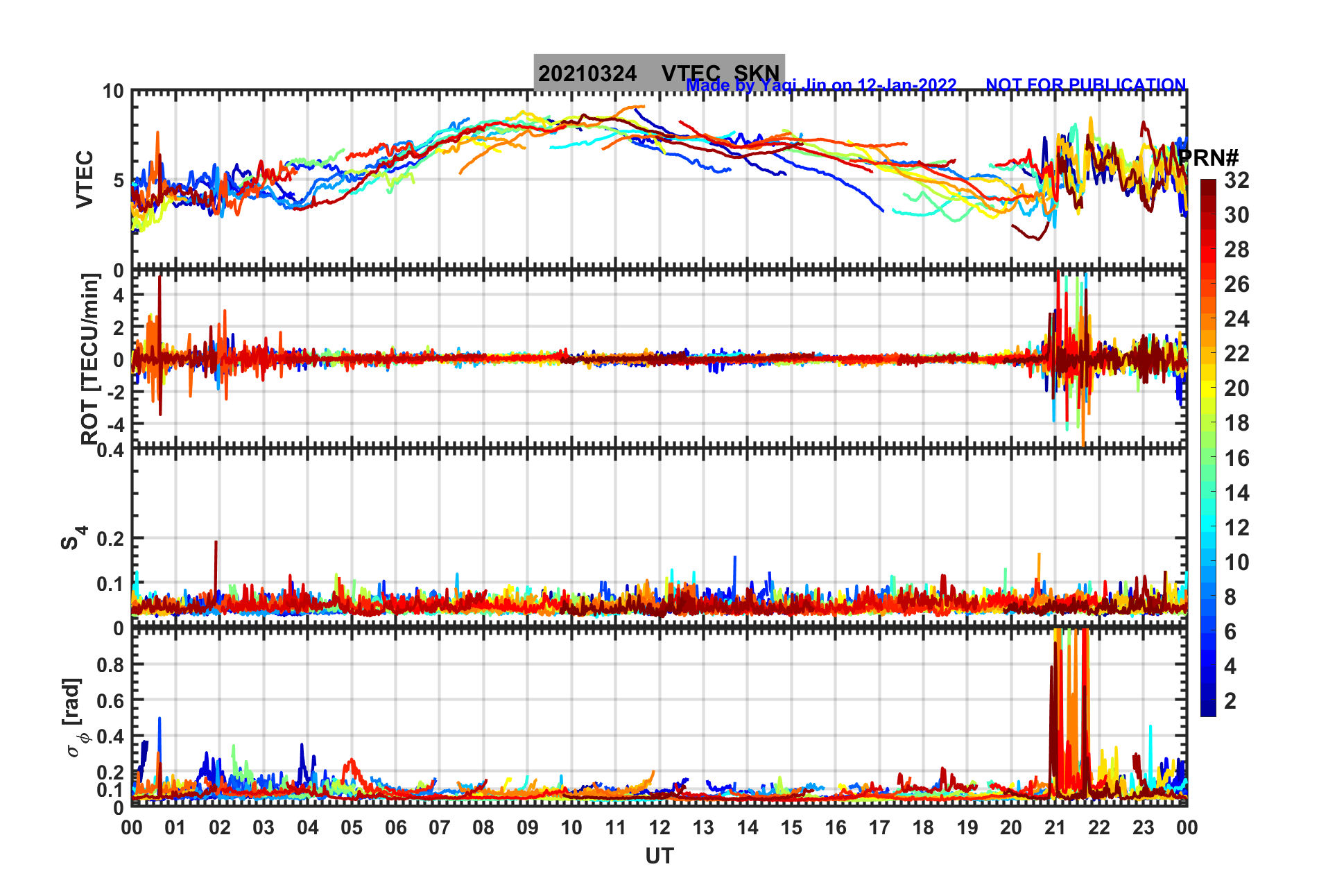Click sigma-phi axis tick label '0.6'
Screen dimensions: 1319x896
click(110, 700)
